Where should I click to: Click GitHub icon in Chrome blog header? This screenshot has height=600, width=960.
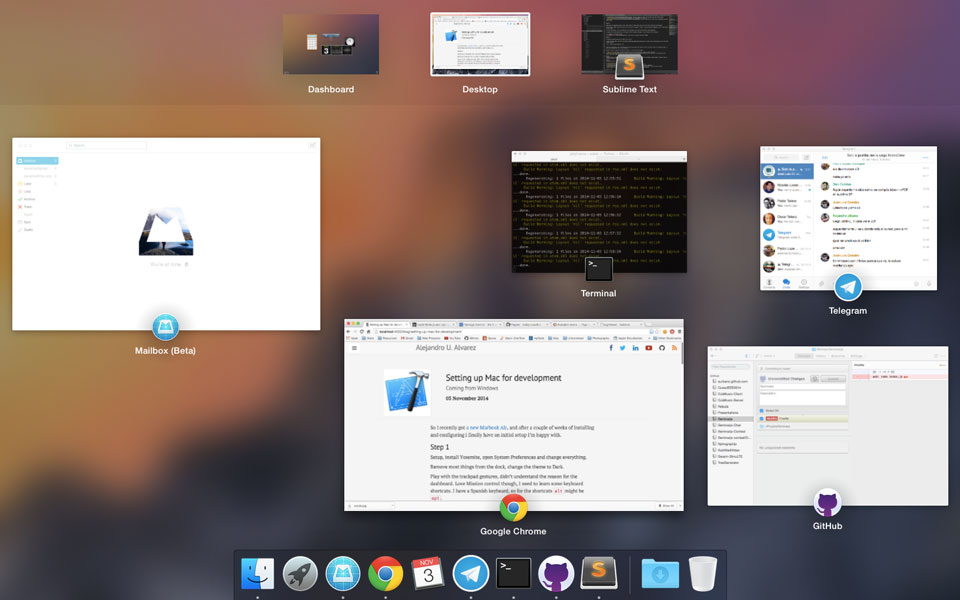(661, 348)
